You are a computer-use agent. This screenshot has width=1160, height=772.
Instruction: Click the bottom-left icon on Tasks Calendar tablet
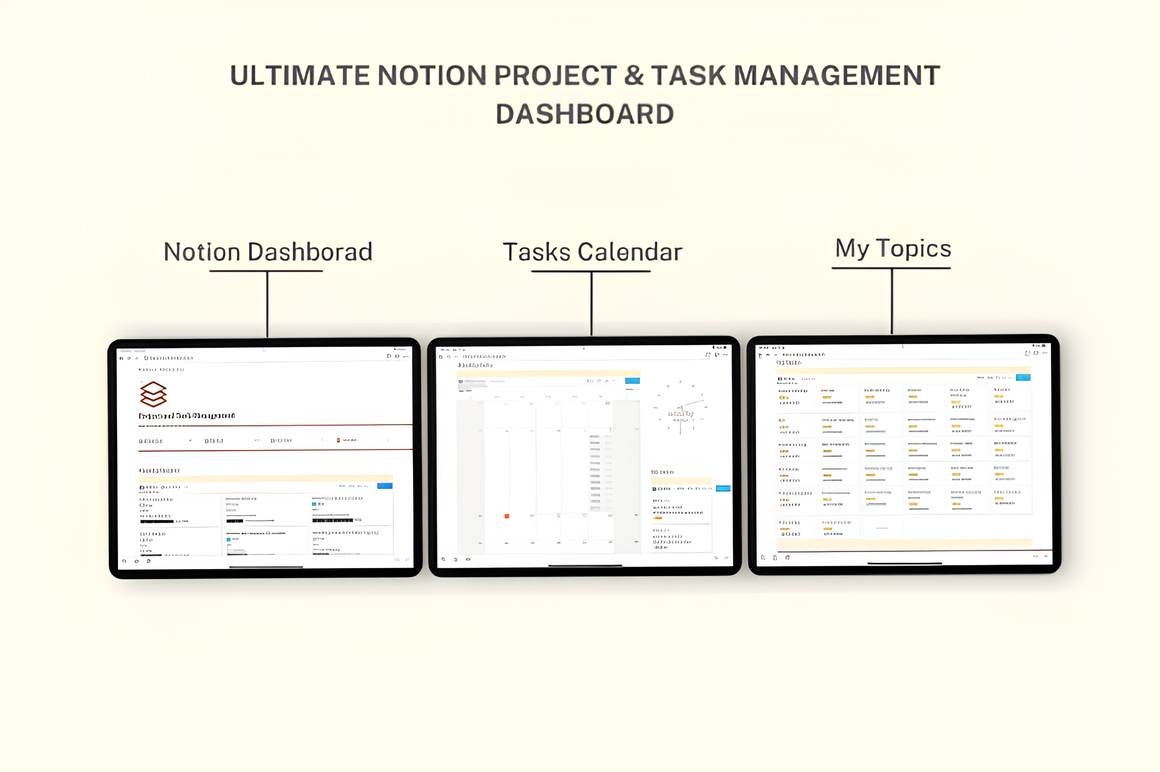[x=443, y=559]
